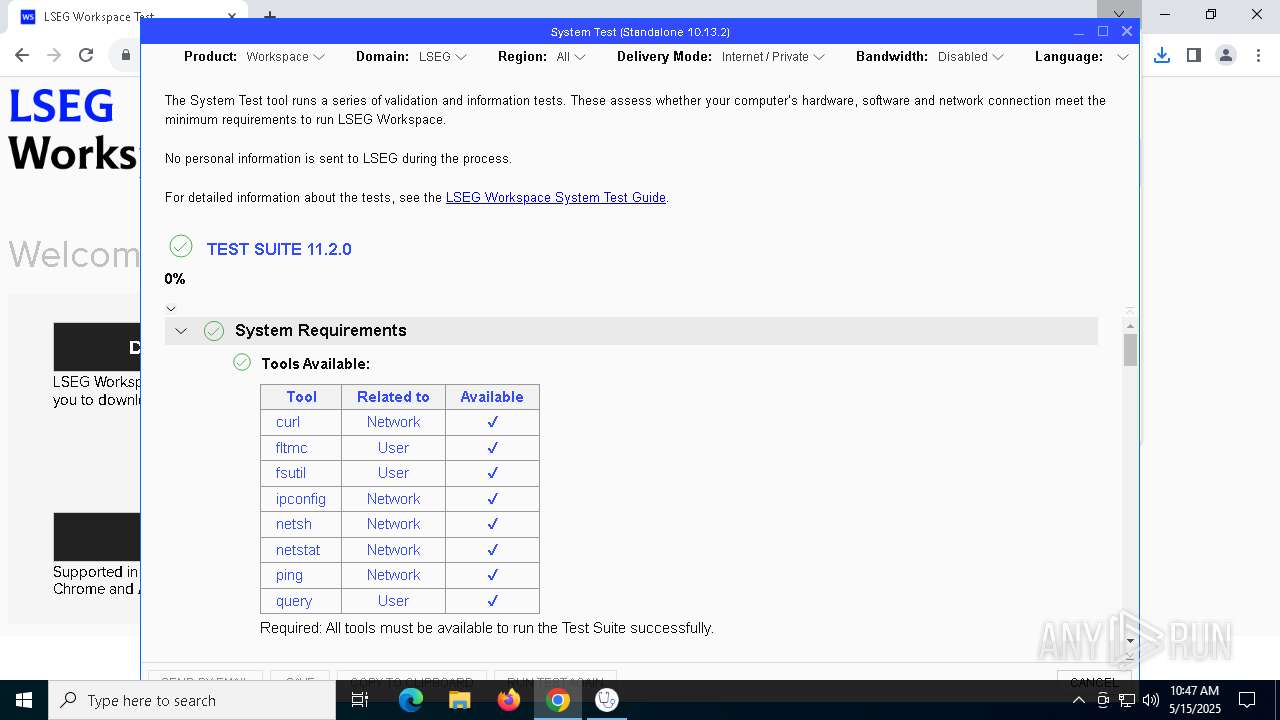Open the Delivery Mode dropdown
Screen dimensions: 1280x720
tap(773, 57)
